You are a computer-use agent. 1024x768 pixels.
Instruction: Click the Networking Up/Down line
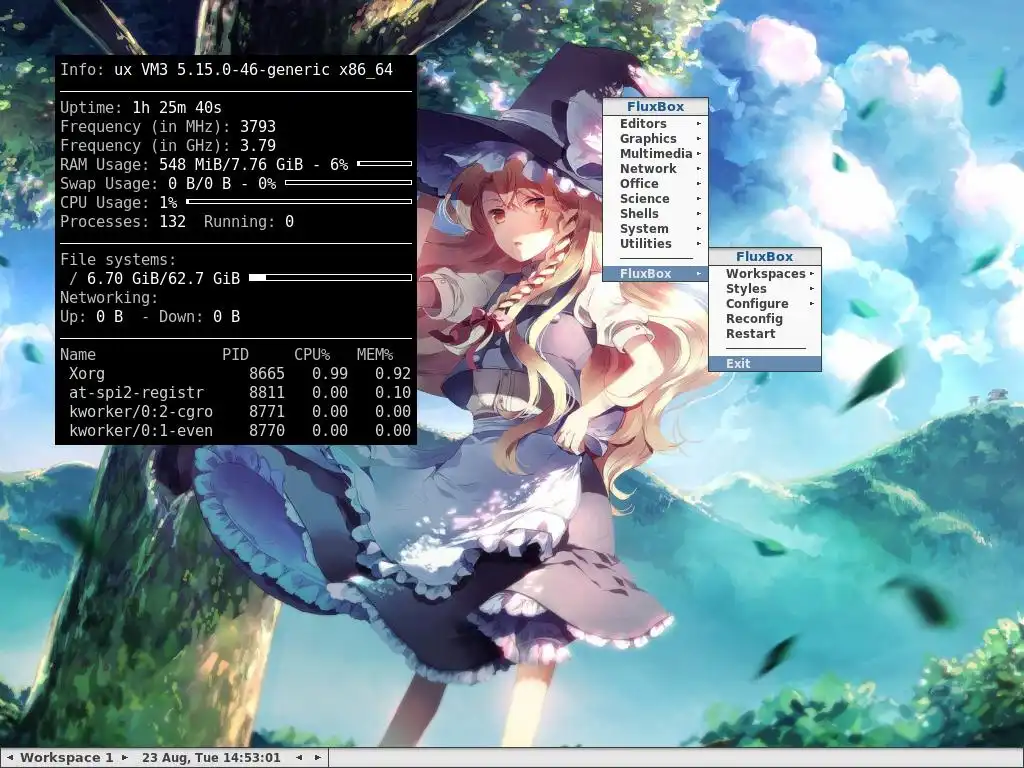tap(150, 317)
